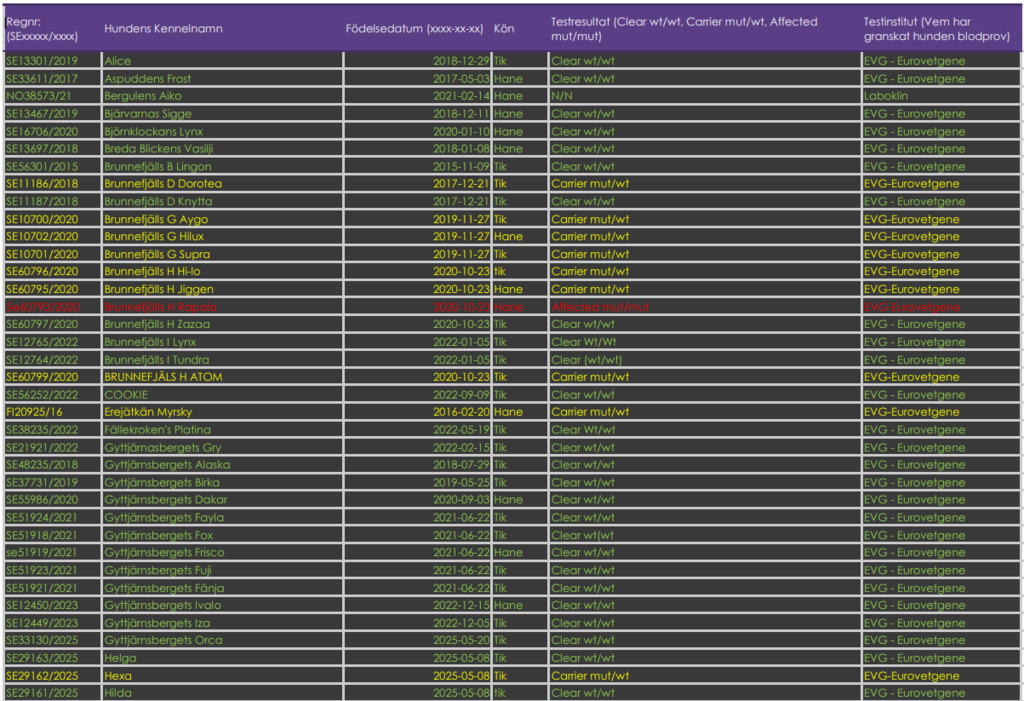
Task: Select the Gyttjärnsbergets Frisco cell
Action: 222,552
